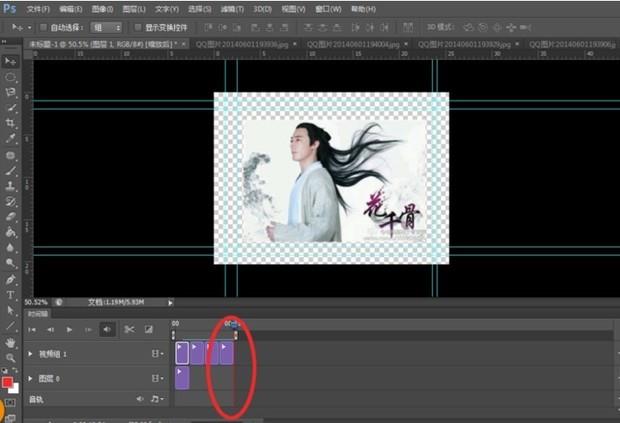
Task: Click the red foreground color swatch
Action: [x=7, y=382]
